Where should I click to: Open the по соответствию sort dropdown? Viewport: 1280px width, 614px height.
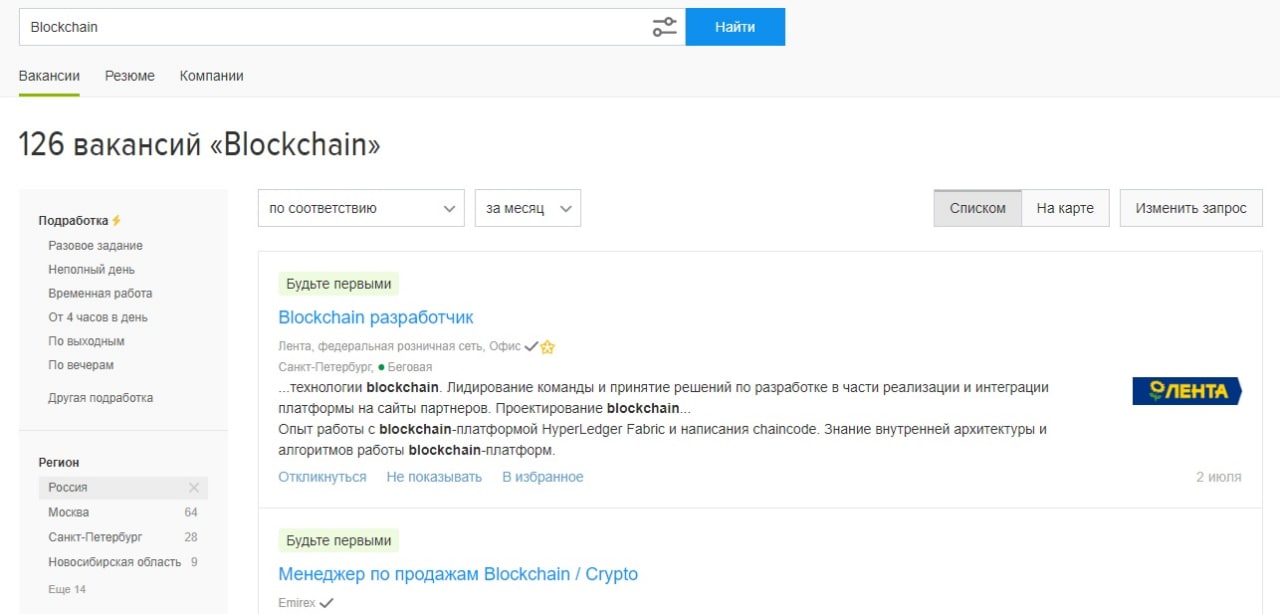click(361, 208)
